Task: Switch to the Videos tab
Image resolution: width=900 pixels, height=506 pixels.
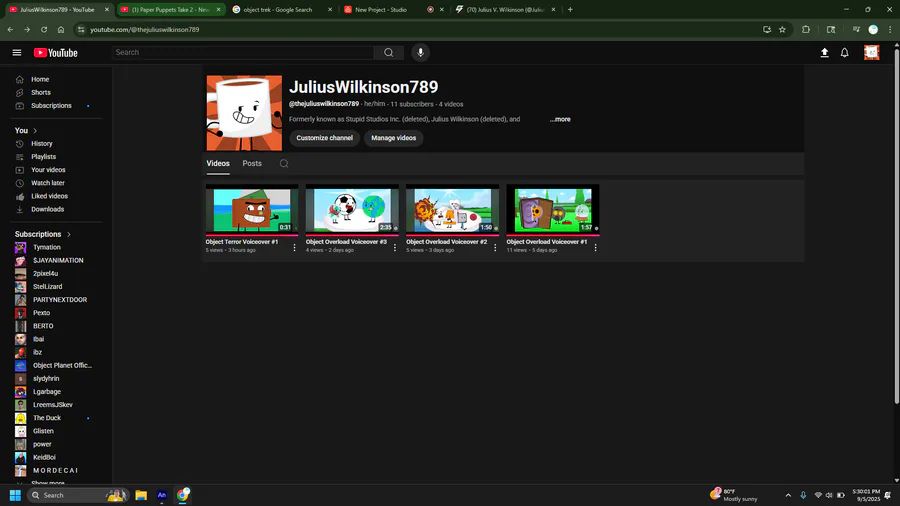Action: (218, 164)
